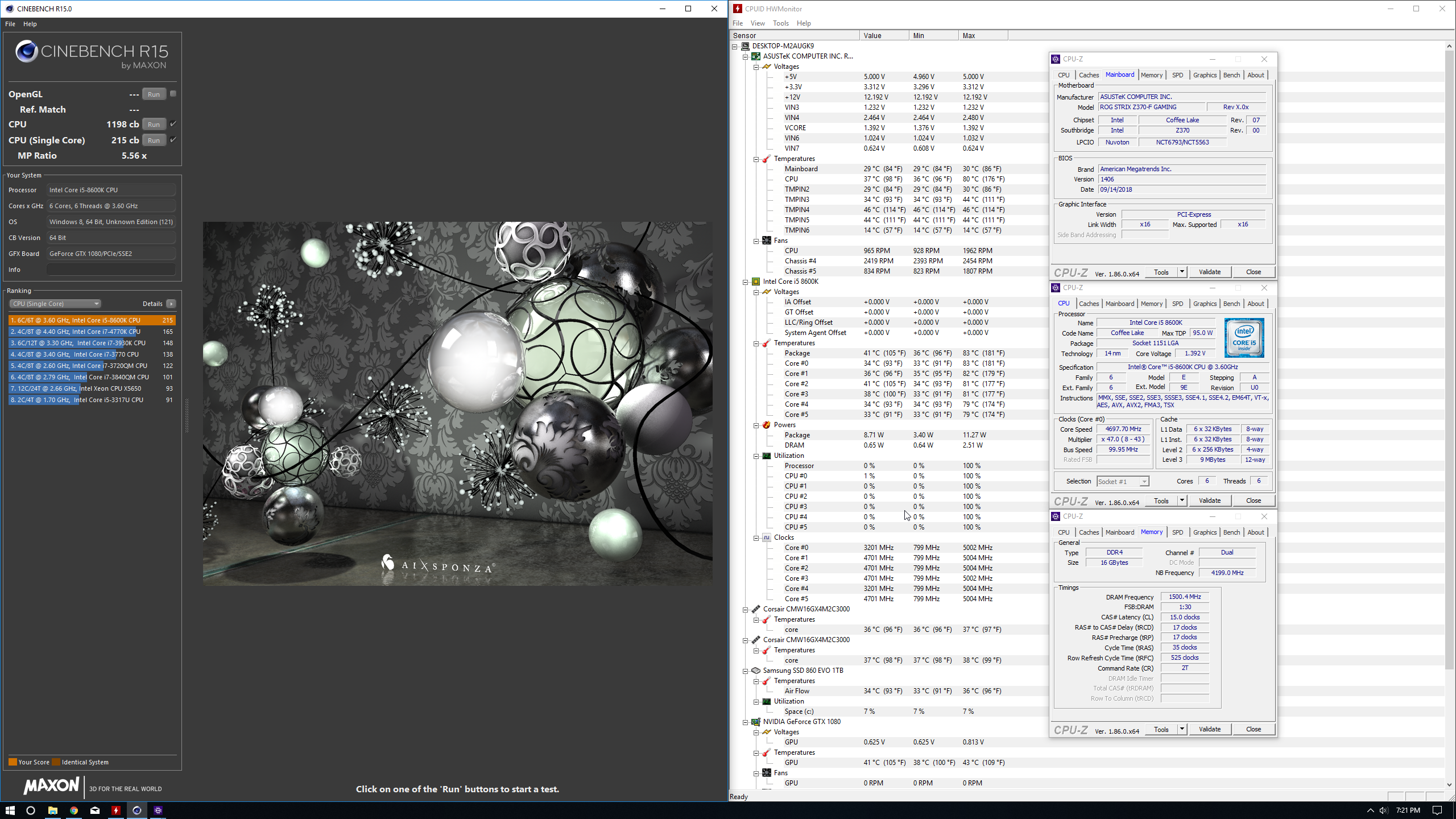Screen dimensions: 1456x819
Task: Open Cinebench File menu
Action: 10,24
